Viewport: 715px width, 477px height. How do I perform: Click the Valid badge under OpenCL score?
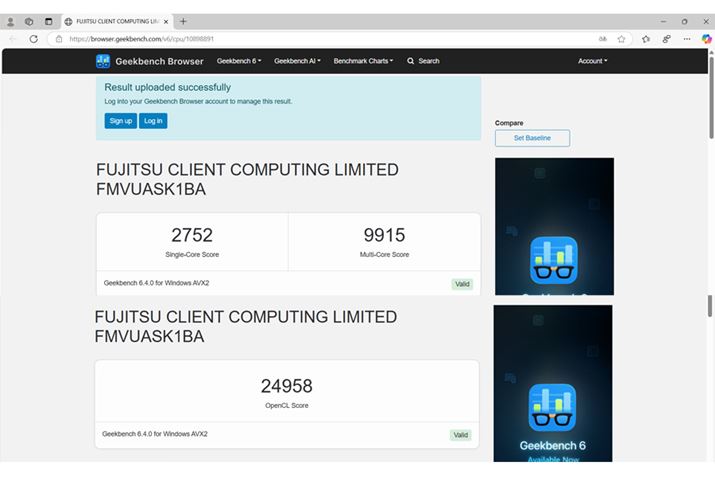coord(461,435)
